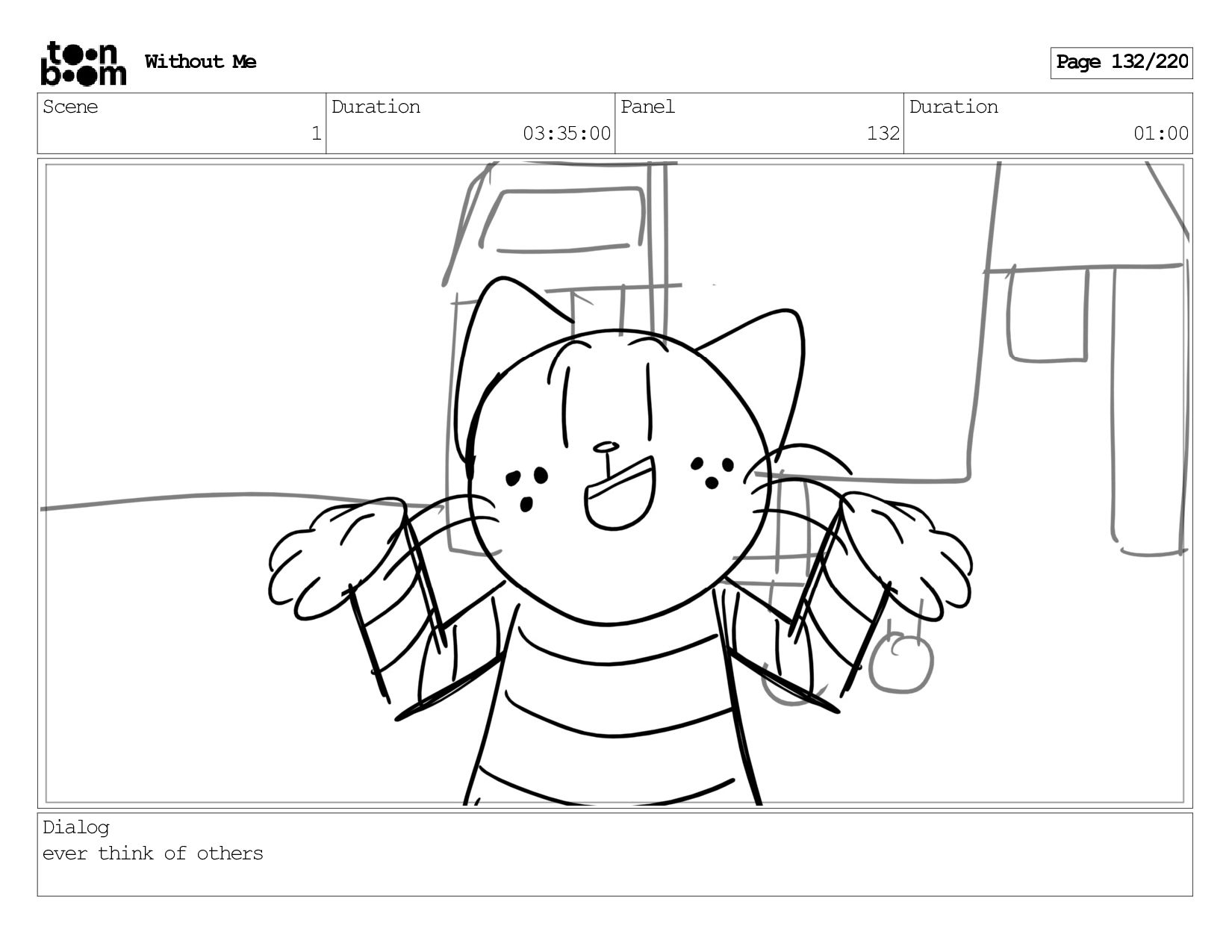Click the Toon Boom logo
This screenshot has width=1232, height=952.
click(x=83, y=63)
